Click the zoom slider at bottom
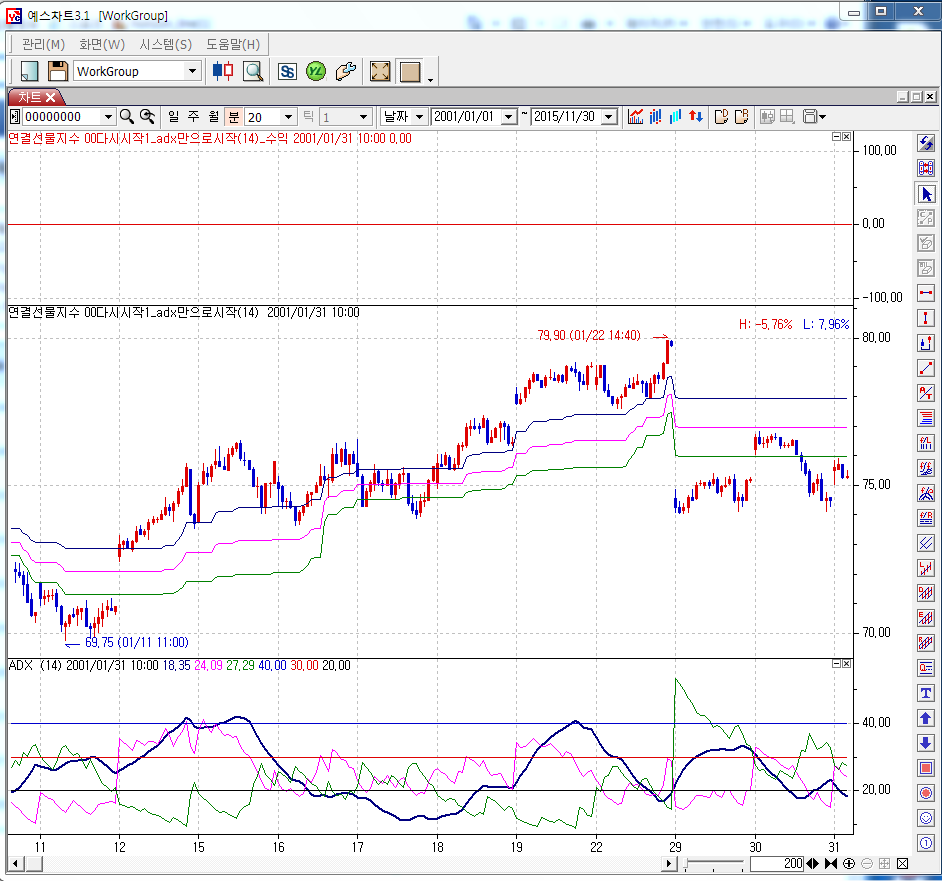This screenshot has height=881, width=942. click(714, 864)
